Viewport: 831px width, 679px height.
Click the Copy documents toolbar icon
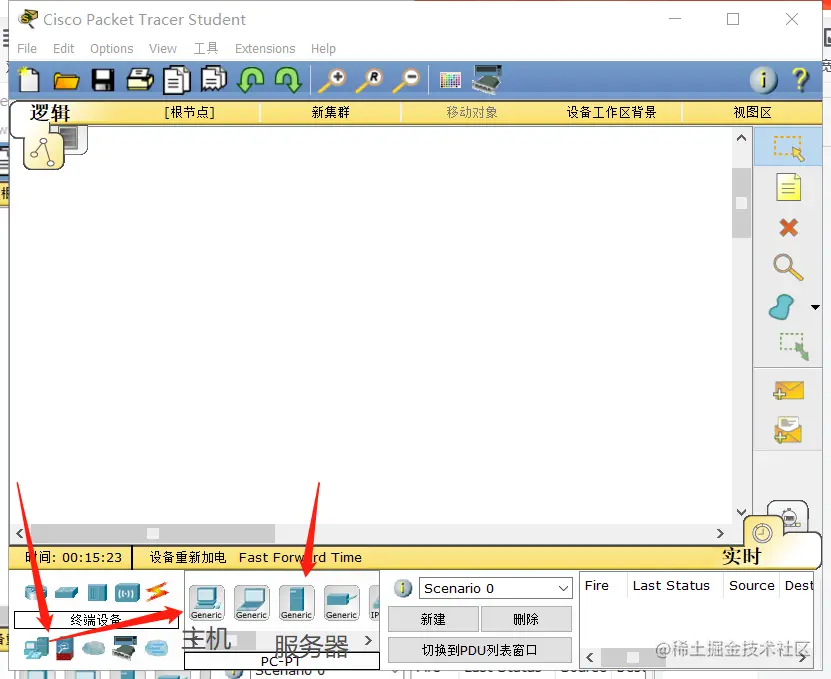176,80
